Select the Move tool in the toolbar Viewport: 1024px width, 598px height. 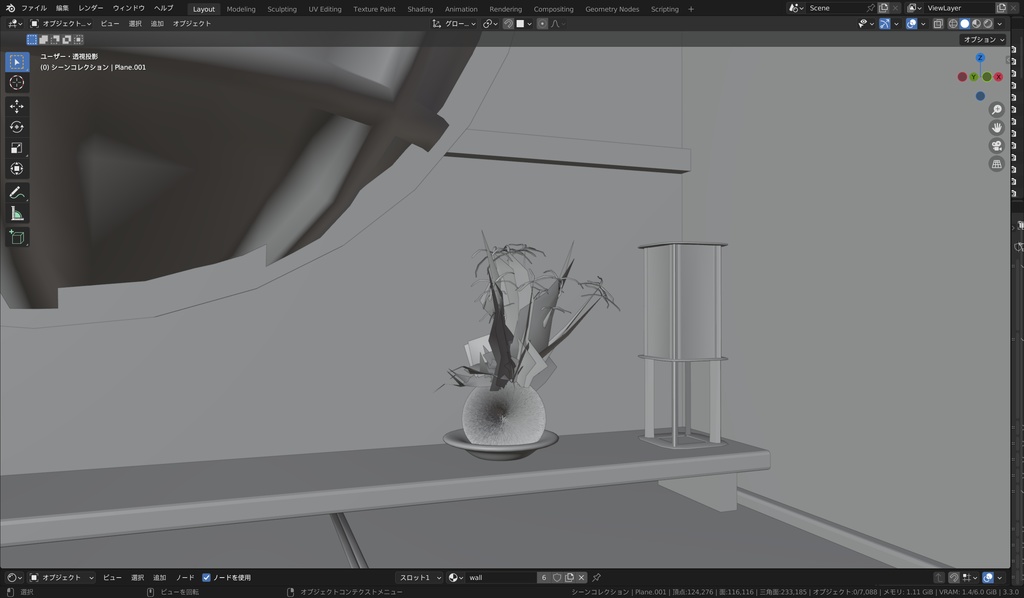(x=17, y=106)
